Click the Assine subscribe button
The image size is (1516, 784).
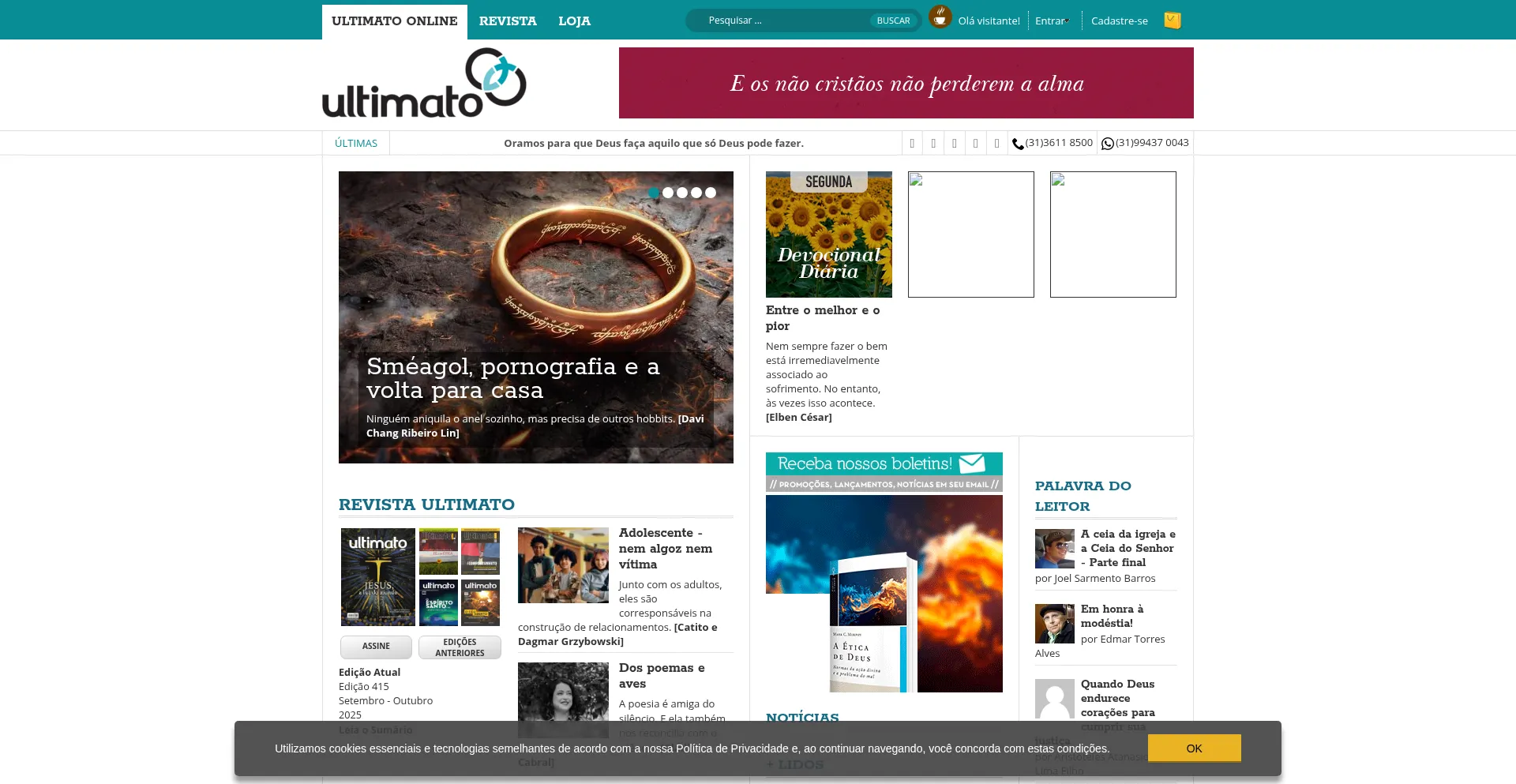(376, 647)
